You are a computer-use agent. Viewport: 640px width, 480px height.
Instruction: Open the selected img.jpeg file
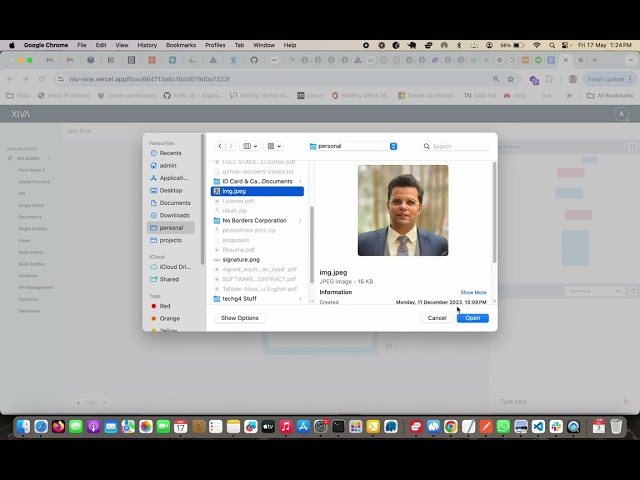point(473,318)
